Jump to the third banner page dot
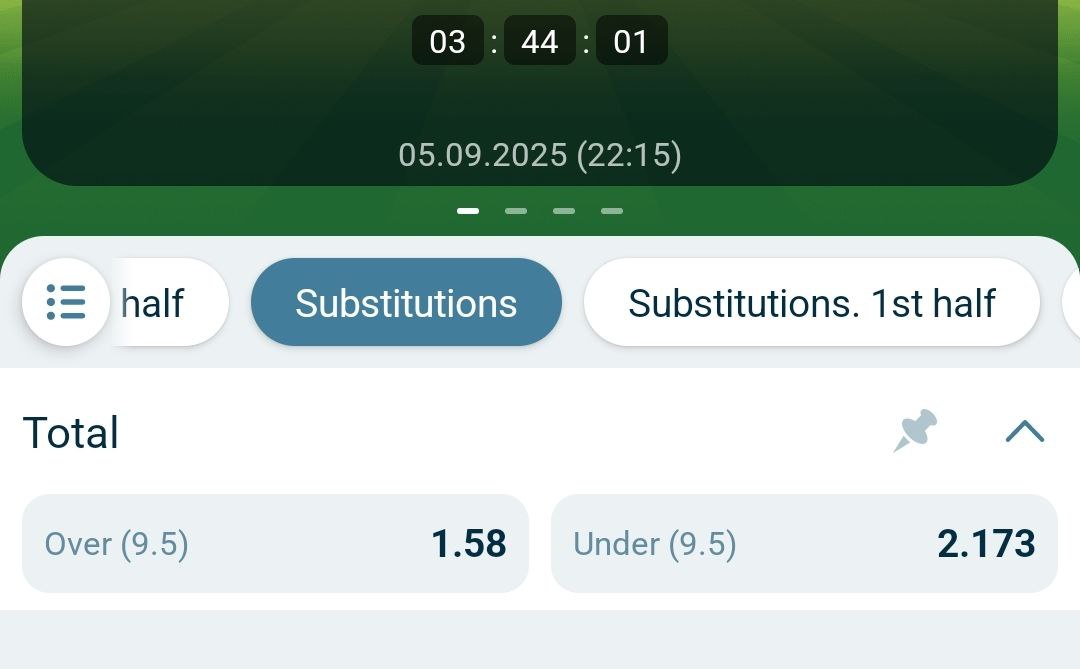The height and width of the screenshot is (669, 1080). (x=564, y=211)
